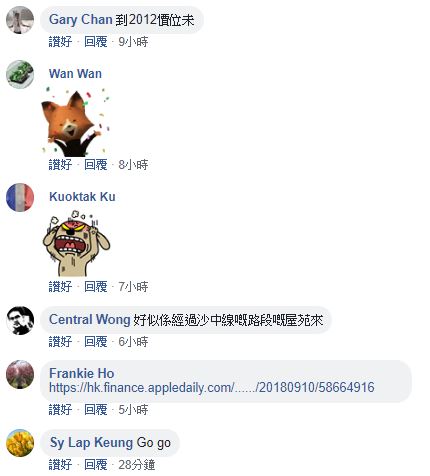Viewport: 430px width, 476px height.
Task: View the angry screaming dog sticker
Action: 76,243
